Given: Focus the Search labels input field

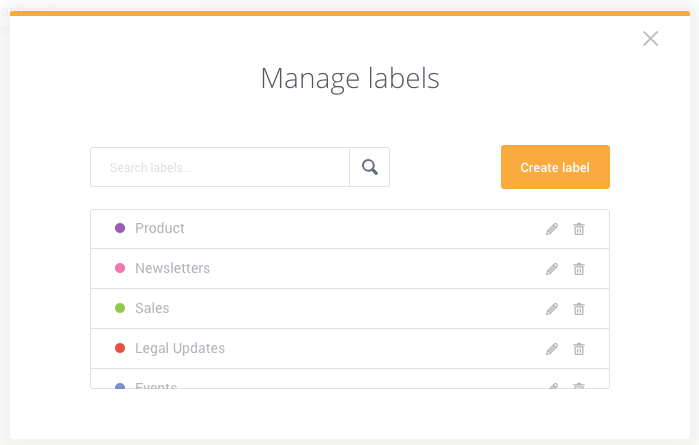Looking at the screenshot, I should click(220, 167).
